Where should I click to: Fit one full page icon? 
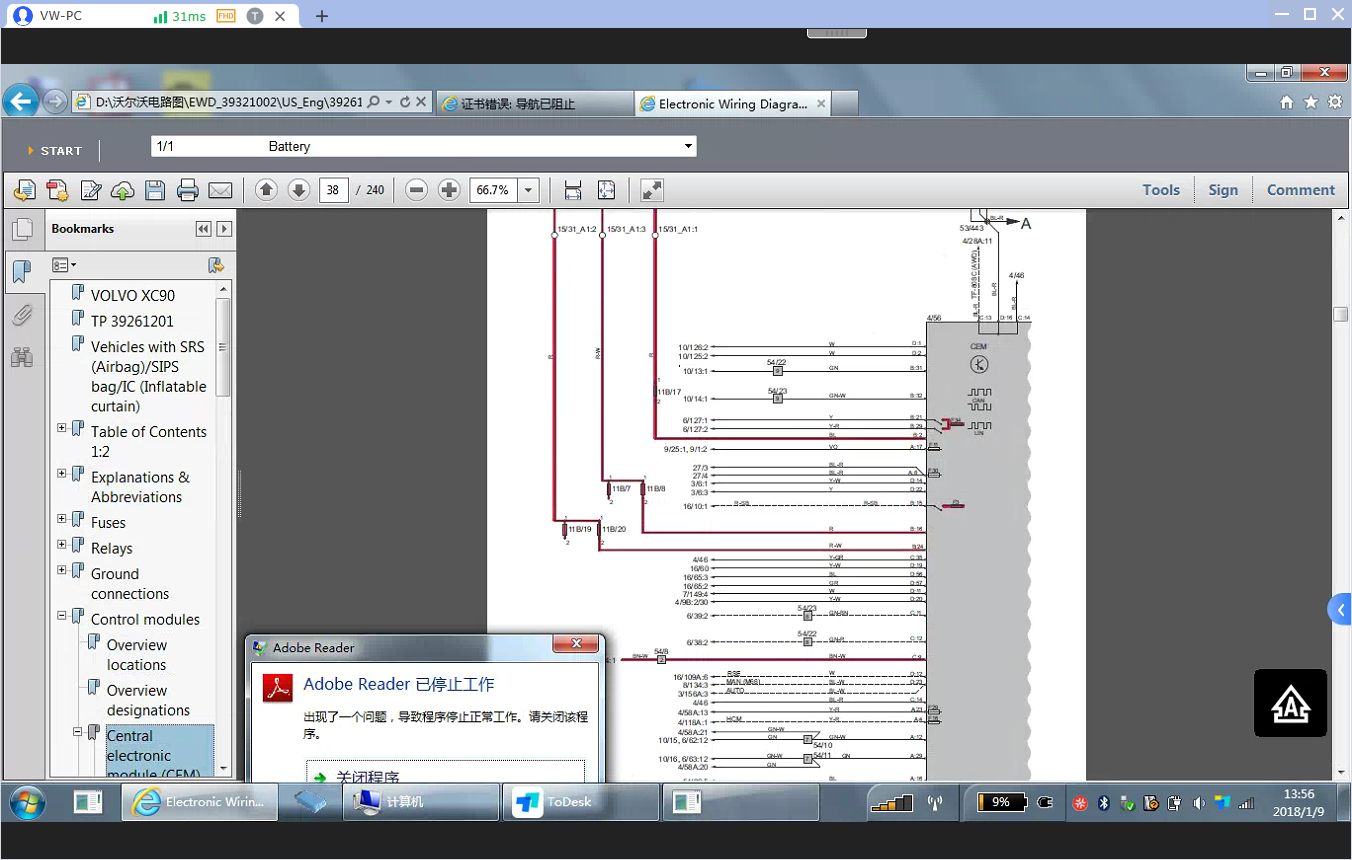point(606,190)
